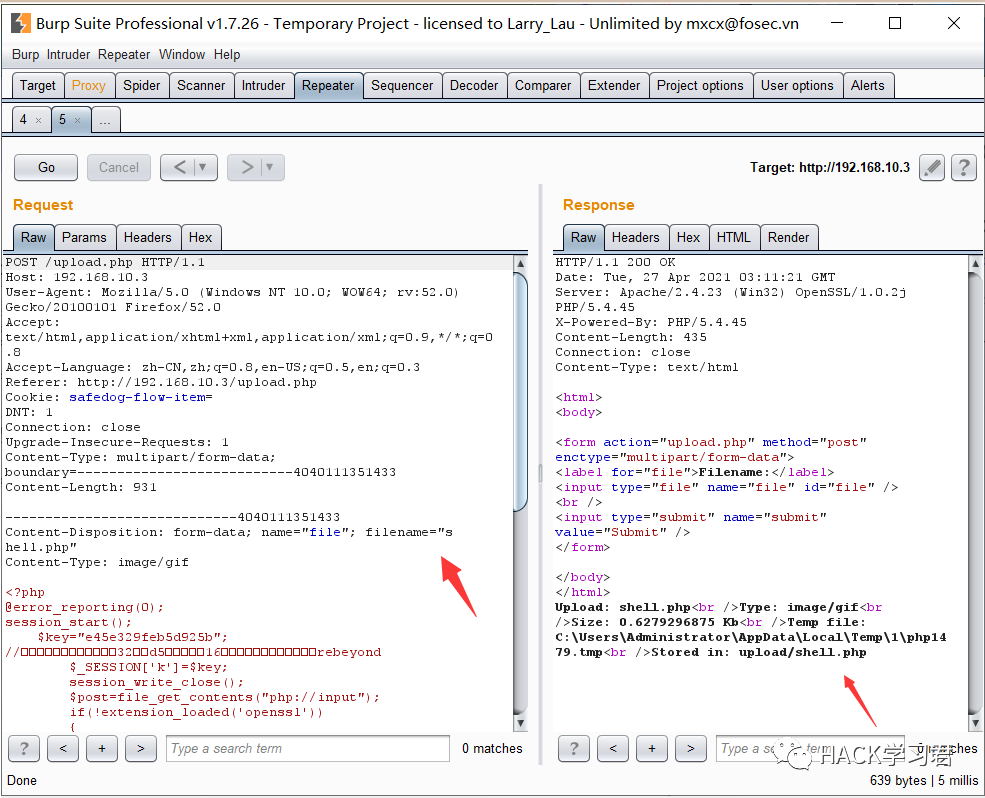This screenshot has width=985, height=798.
Task: Go to next match in request search
Action: click(141, 748)
